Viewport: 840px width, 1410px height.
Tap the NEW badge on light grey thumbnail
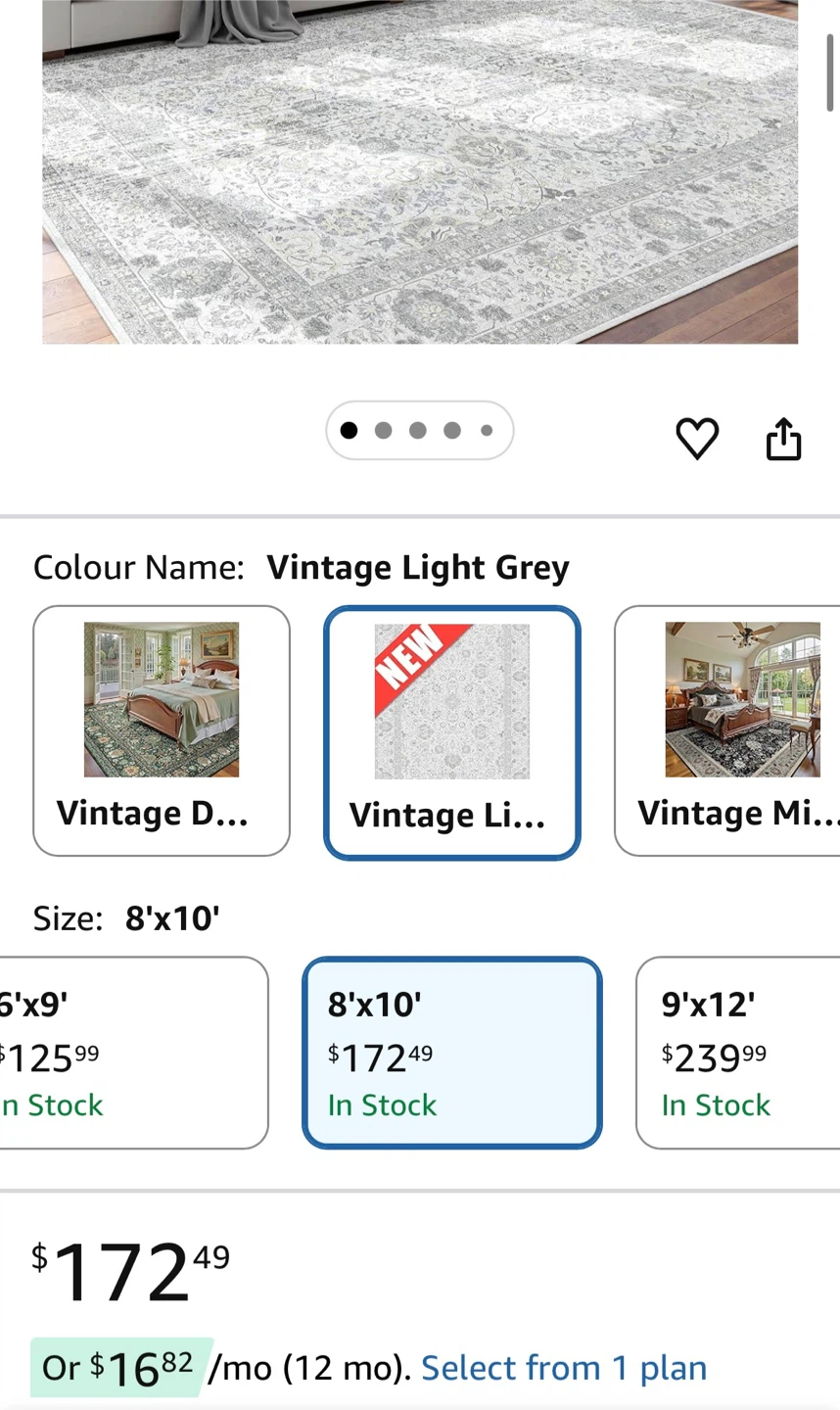[x=410, y=656]
